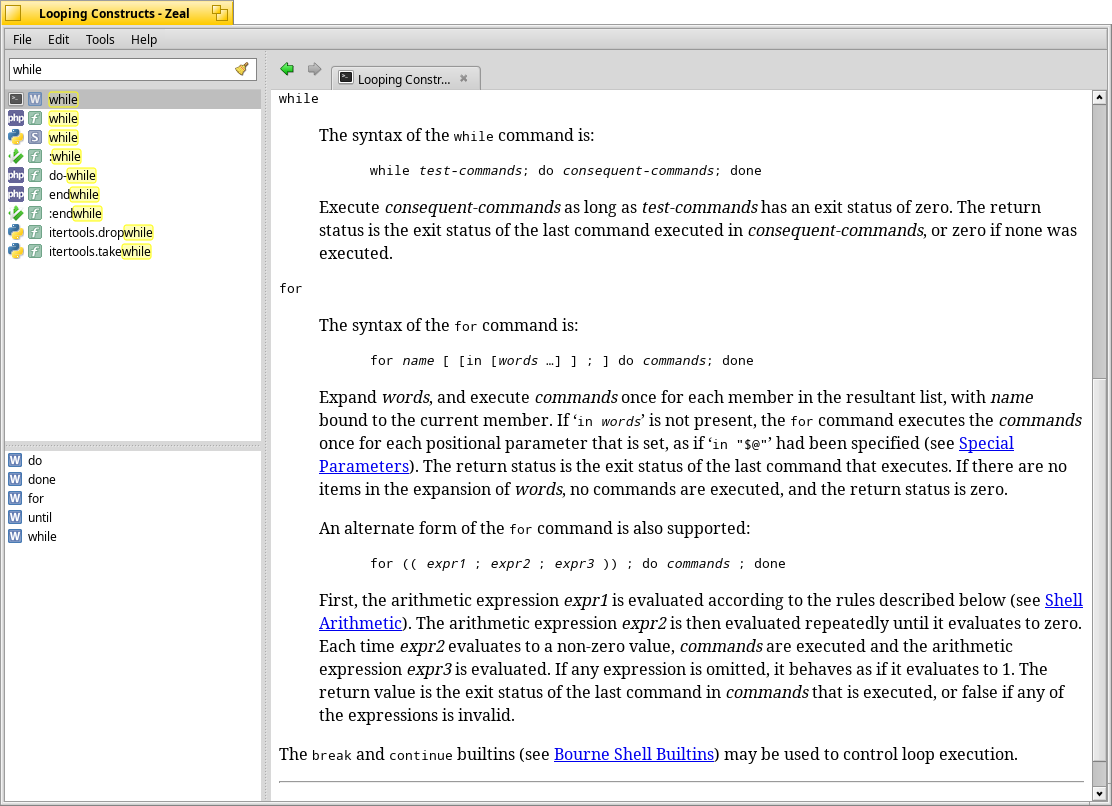Click the W icon beside 'until' in the index list

pos(15,517)
